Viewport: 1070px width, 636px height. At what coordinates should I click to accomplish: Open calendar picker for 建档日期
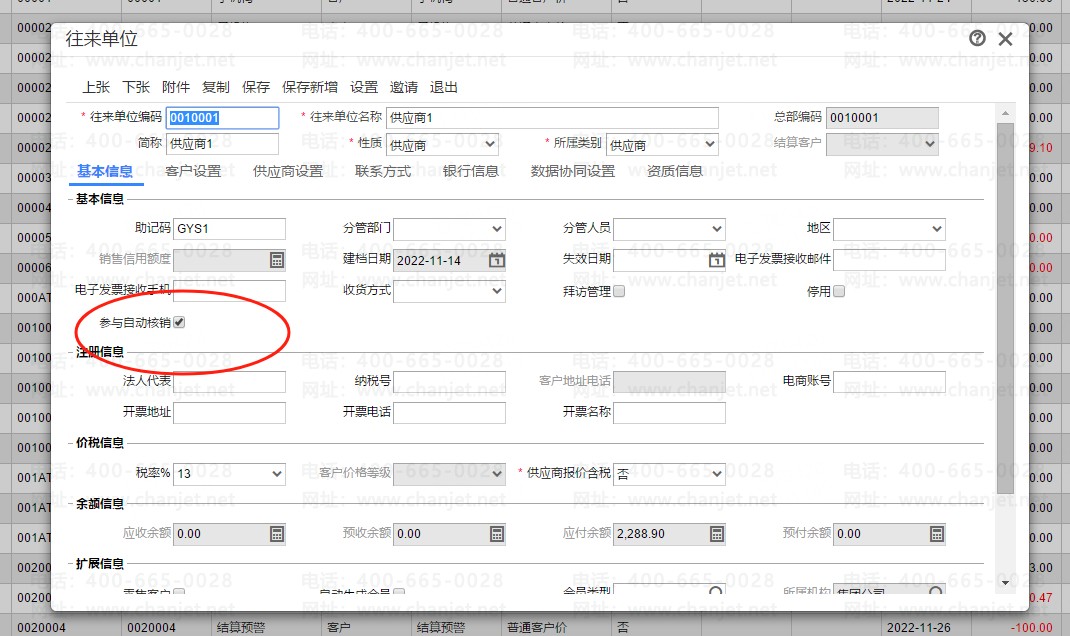497,260
